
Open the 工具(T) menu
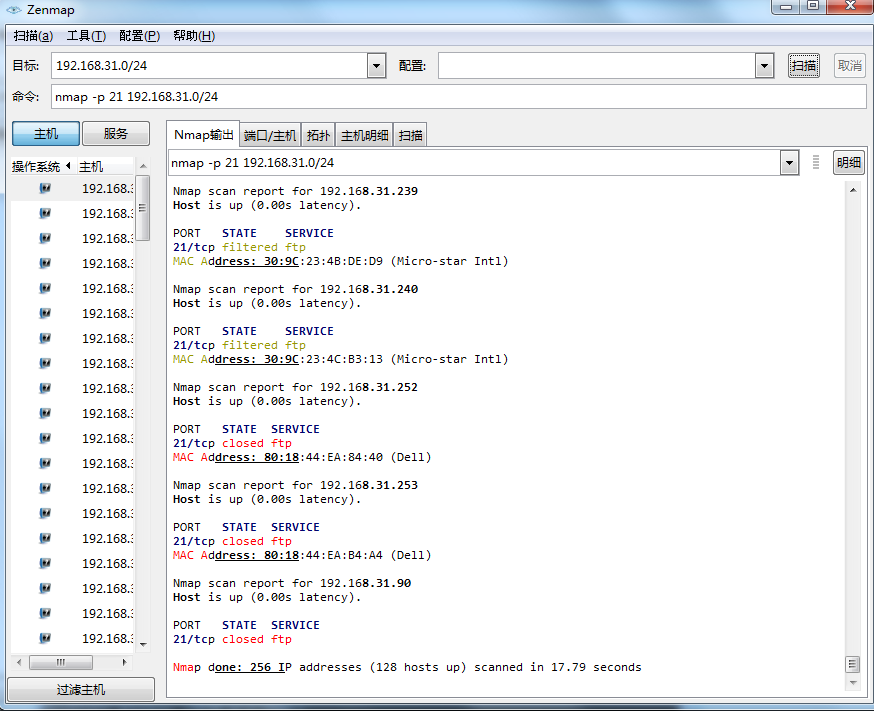point(86,36)
